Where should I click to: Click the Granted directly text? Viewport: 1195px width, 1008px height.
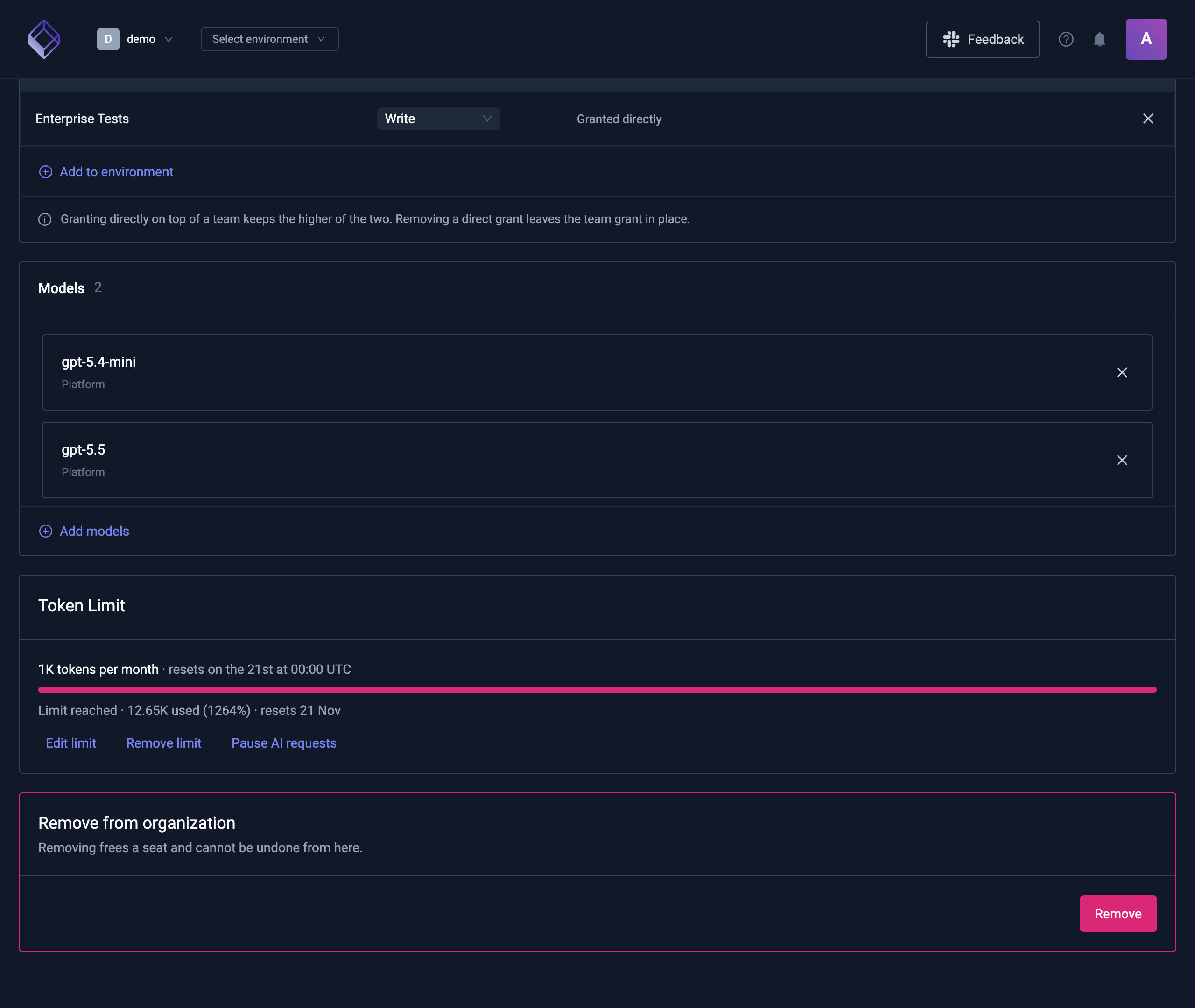point(619,119)
